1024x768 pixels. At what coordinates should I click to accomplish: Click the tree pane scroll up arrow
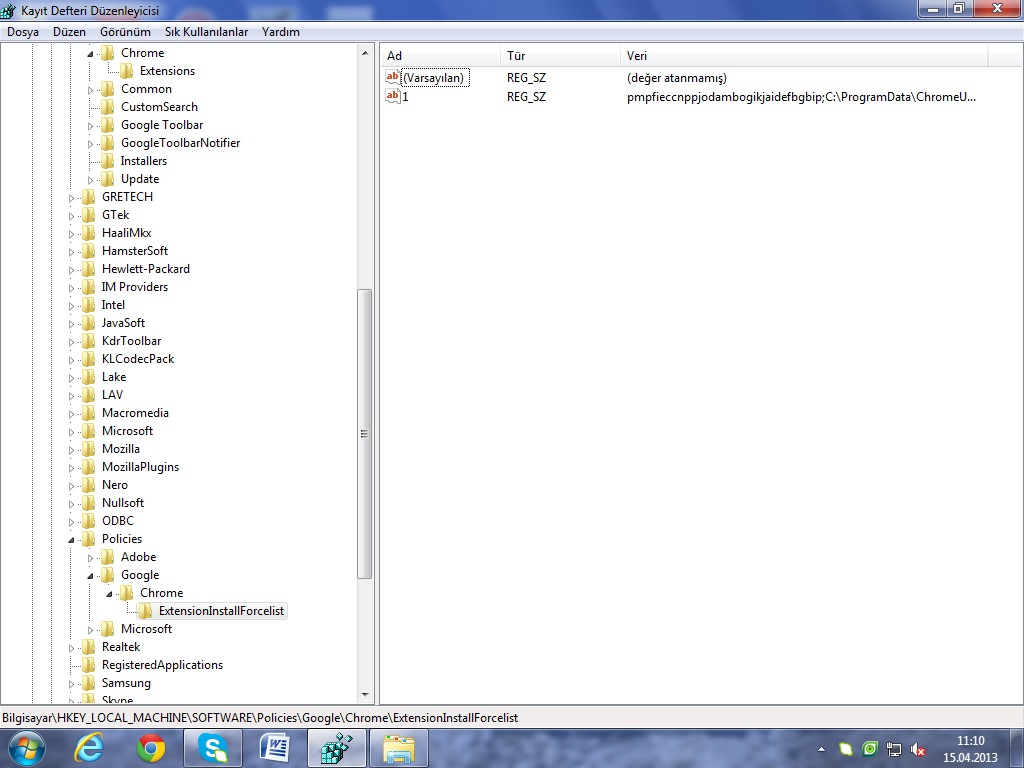pyautogui.click(x=365, y=52)
